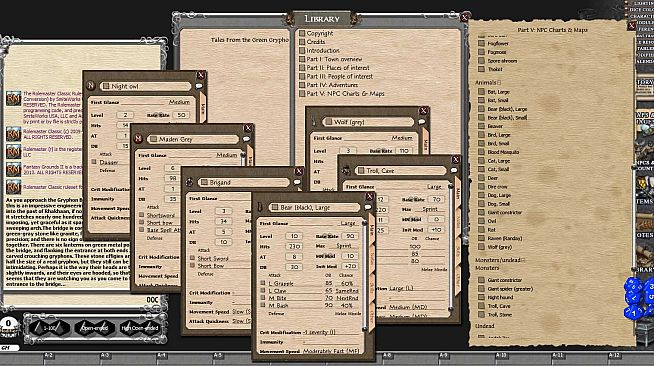The image size is (654, 366).
Task: Toggle the Shortsword attack checkbox for Maden Grey
Action: [x=141, y=215]
